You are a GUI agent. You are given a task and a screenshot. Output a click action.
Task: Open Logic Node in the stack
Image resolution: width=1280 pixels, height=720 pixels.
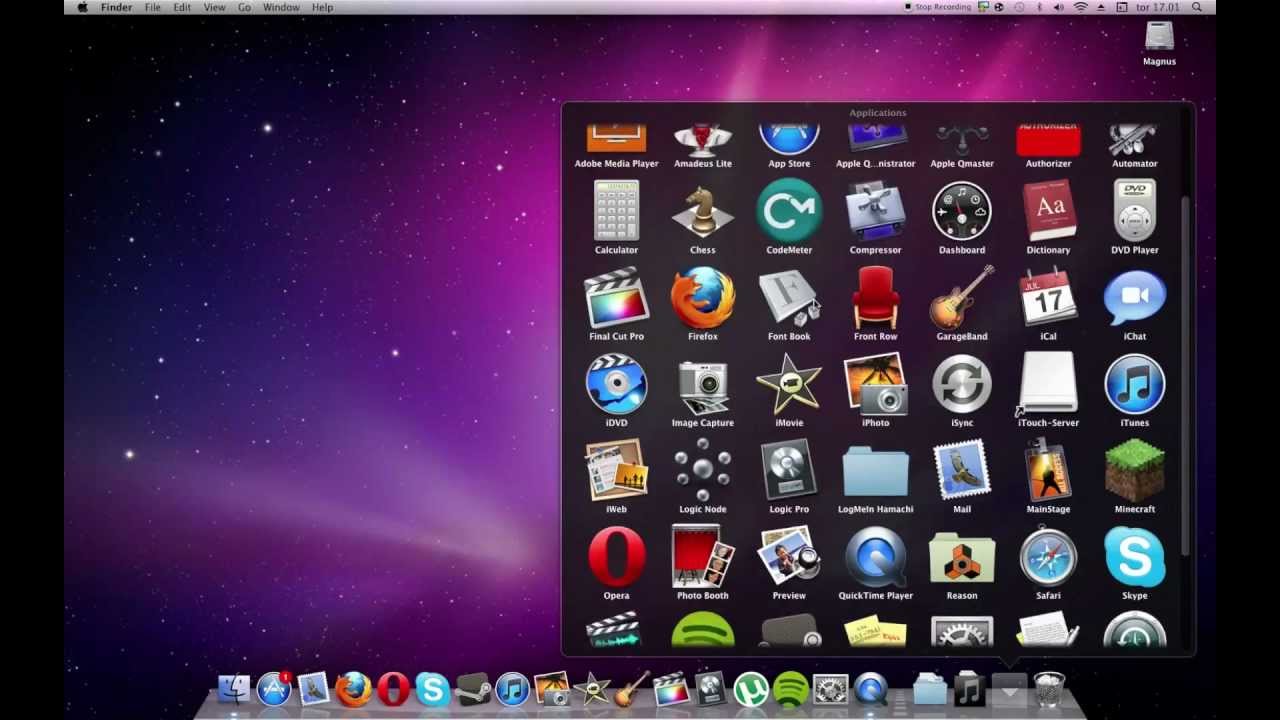[702, 471]
